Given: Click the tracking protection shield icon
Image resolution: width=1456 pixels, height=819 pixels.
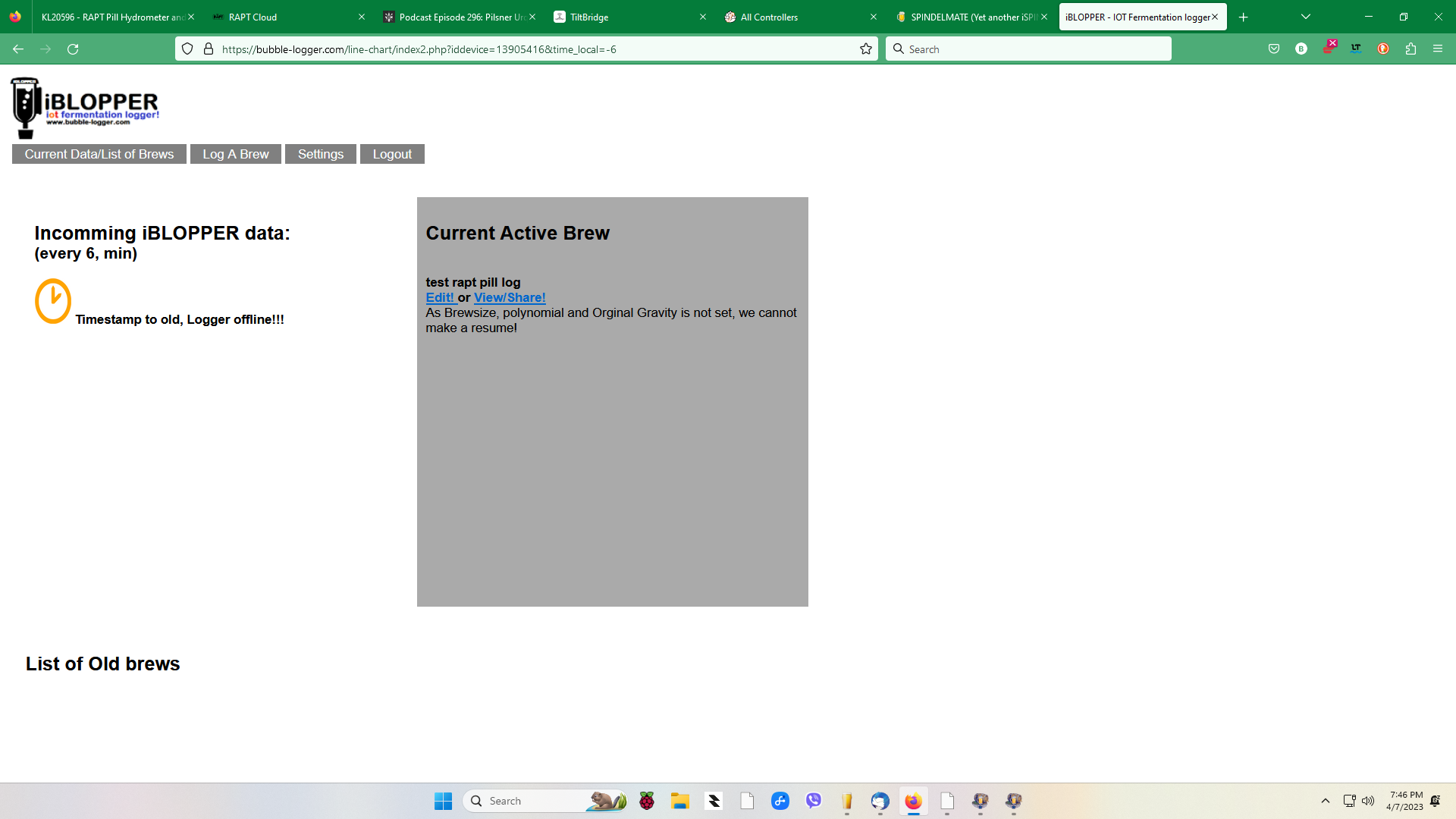Looking at the screenshot, I should click(x=187, y=49).
